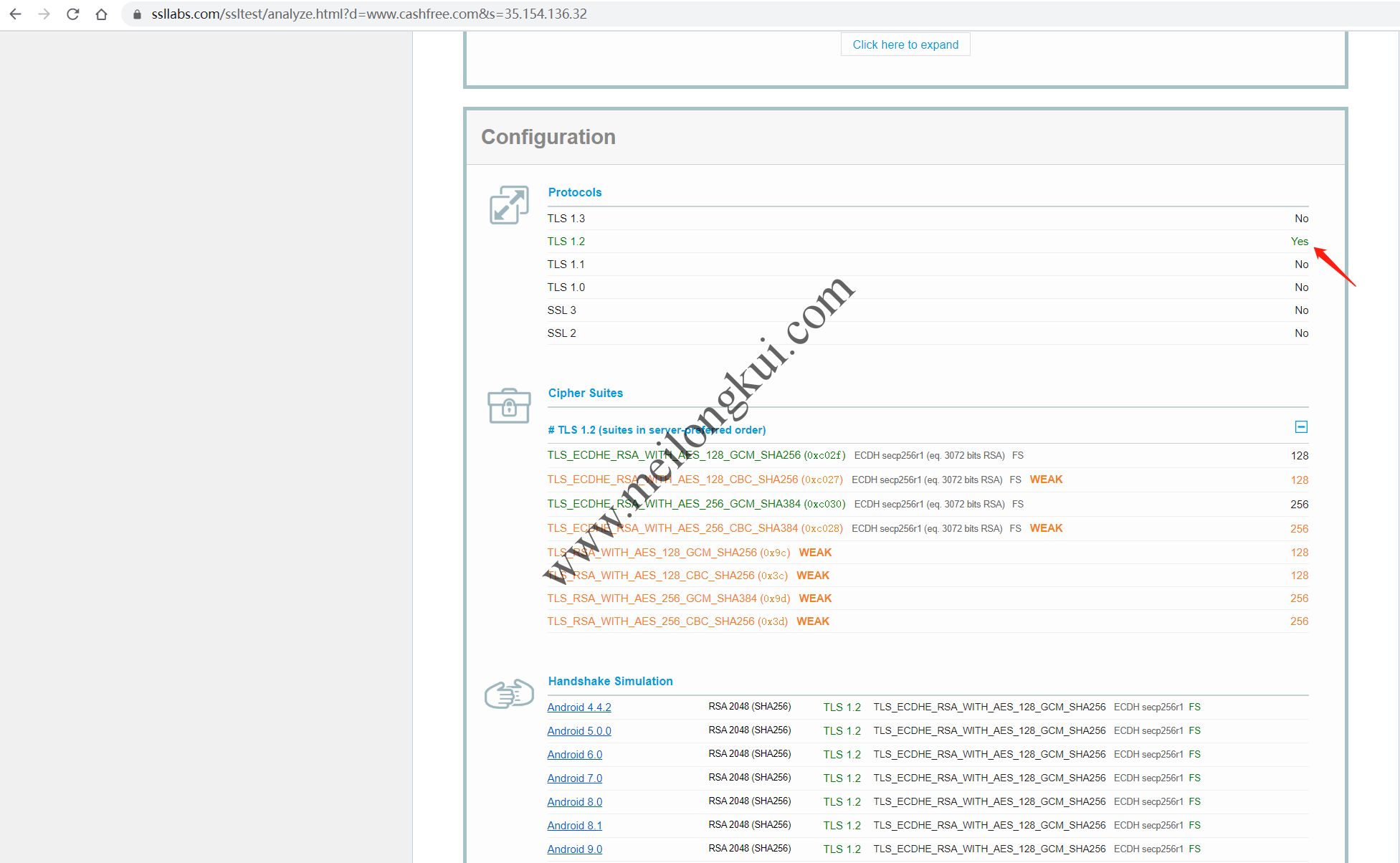Click the TLS 1.2 protocol row label

point(566,242)
